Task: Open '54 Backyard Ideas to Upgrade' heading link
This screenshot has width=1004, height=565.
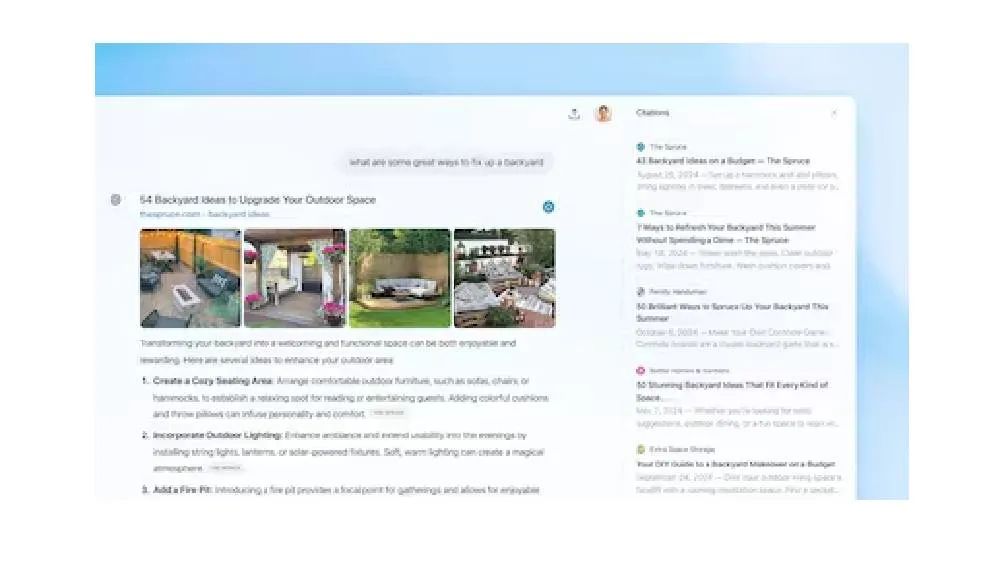Action: tap(258, 200)
